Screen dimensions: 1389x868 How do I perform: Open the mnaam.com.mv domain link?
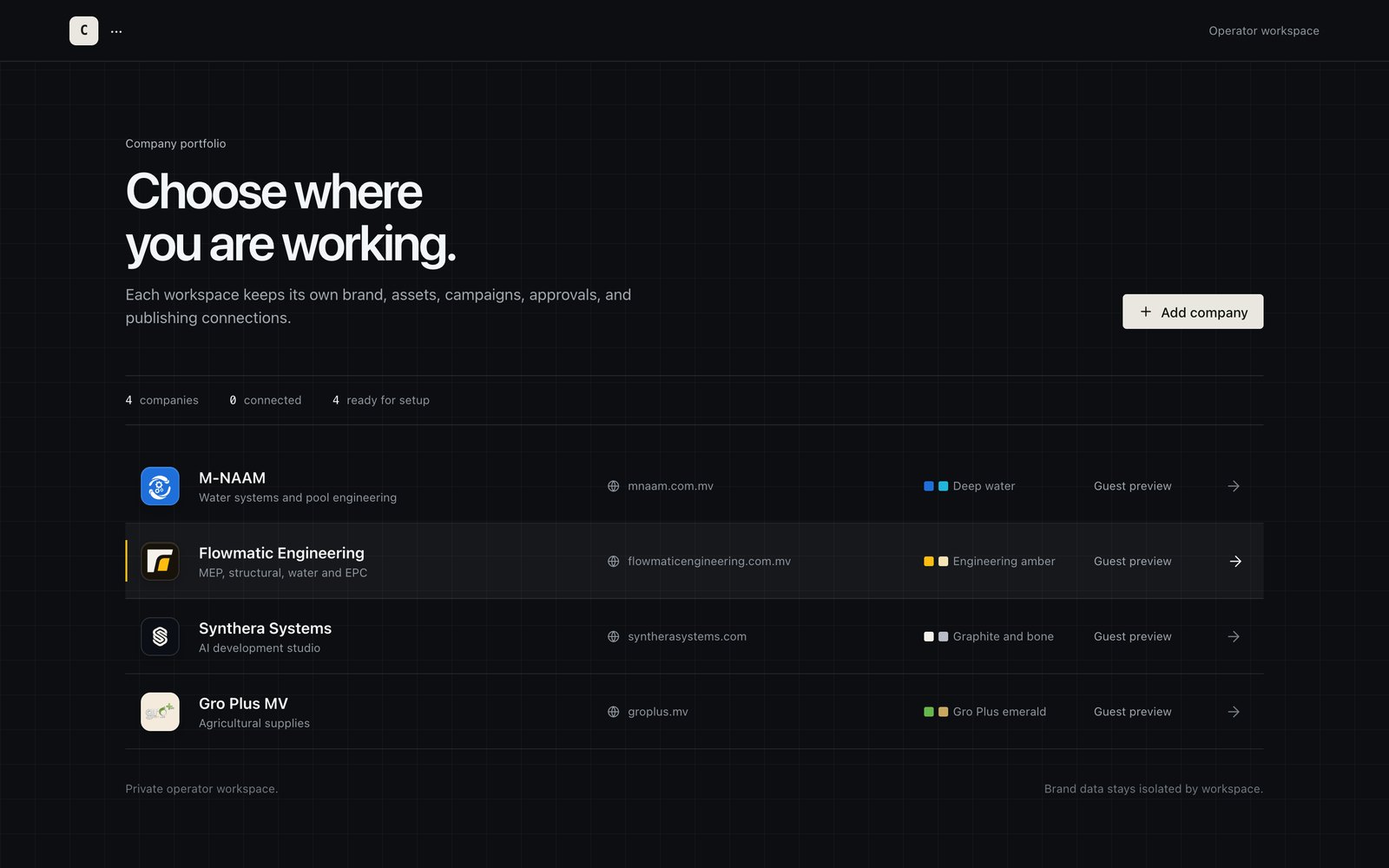[670, 486]
